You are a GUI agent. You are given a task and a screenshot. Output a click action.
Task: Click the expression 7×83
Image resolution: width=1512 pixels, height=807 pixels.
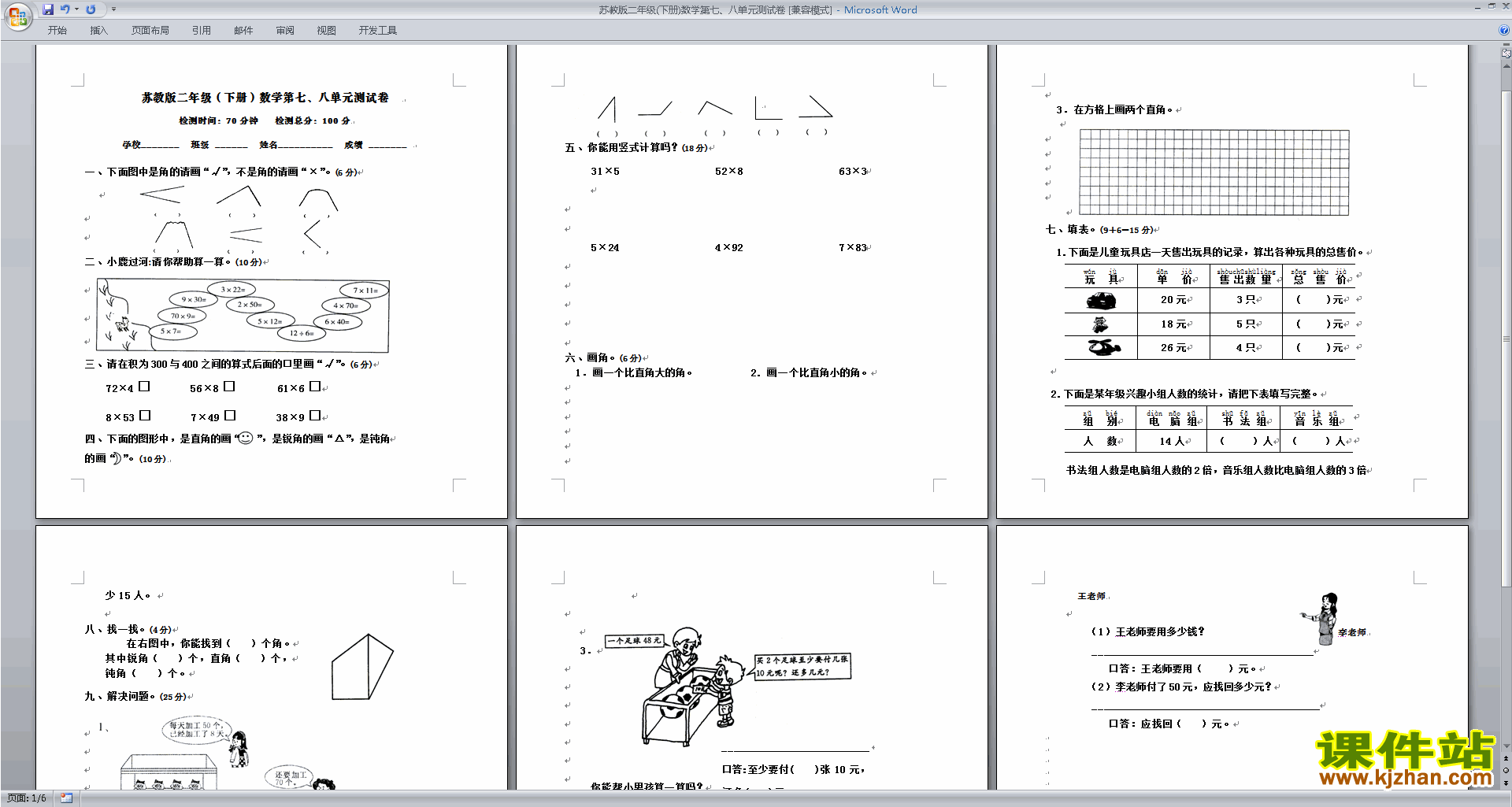pyautogui.click(x=853, y=247)
